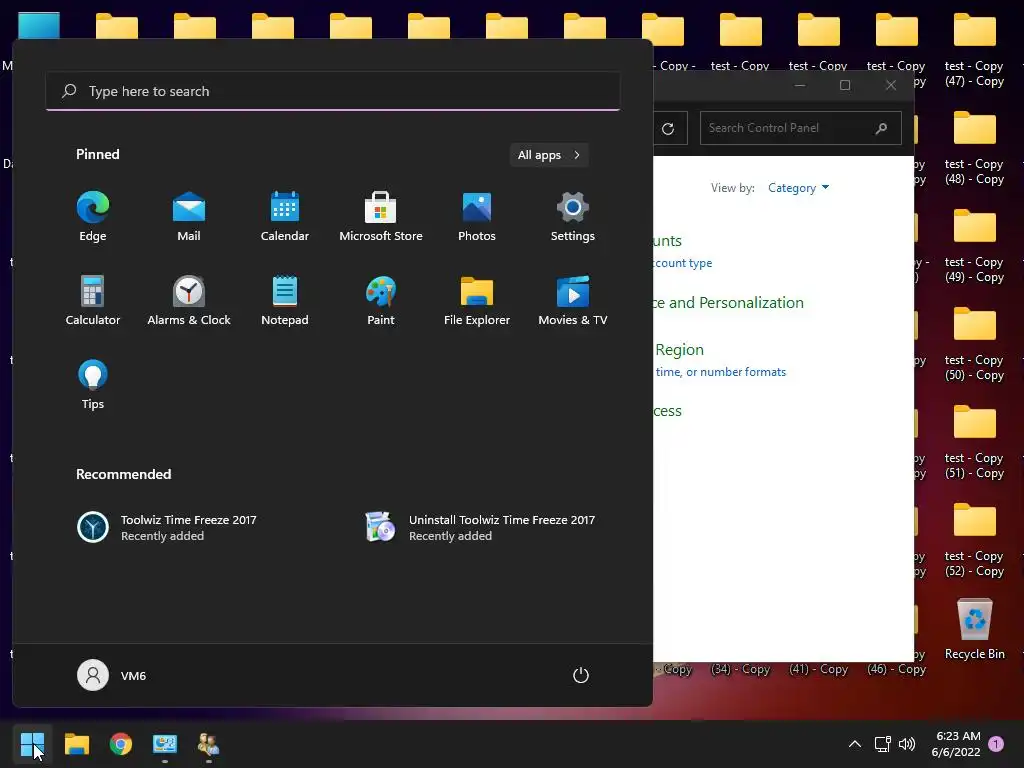Open Toolwiz Time Freeze 2017 recommended item

click(x=167, y=528)
